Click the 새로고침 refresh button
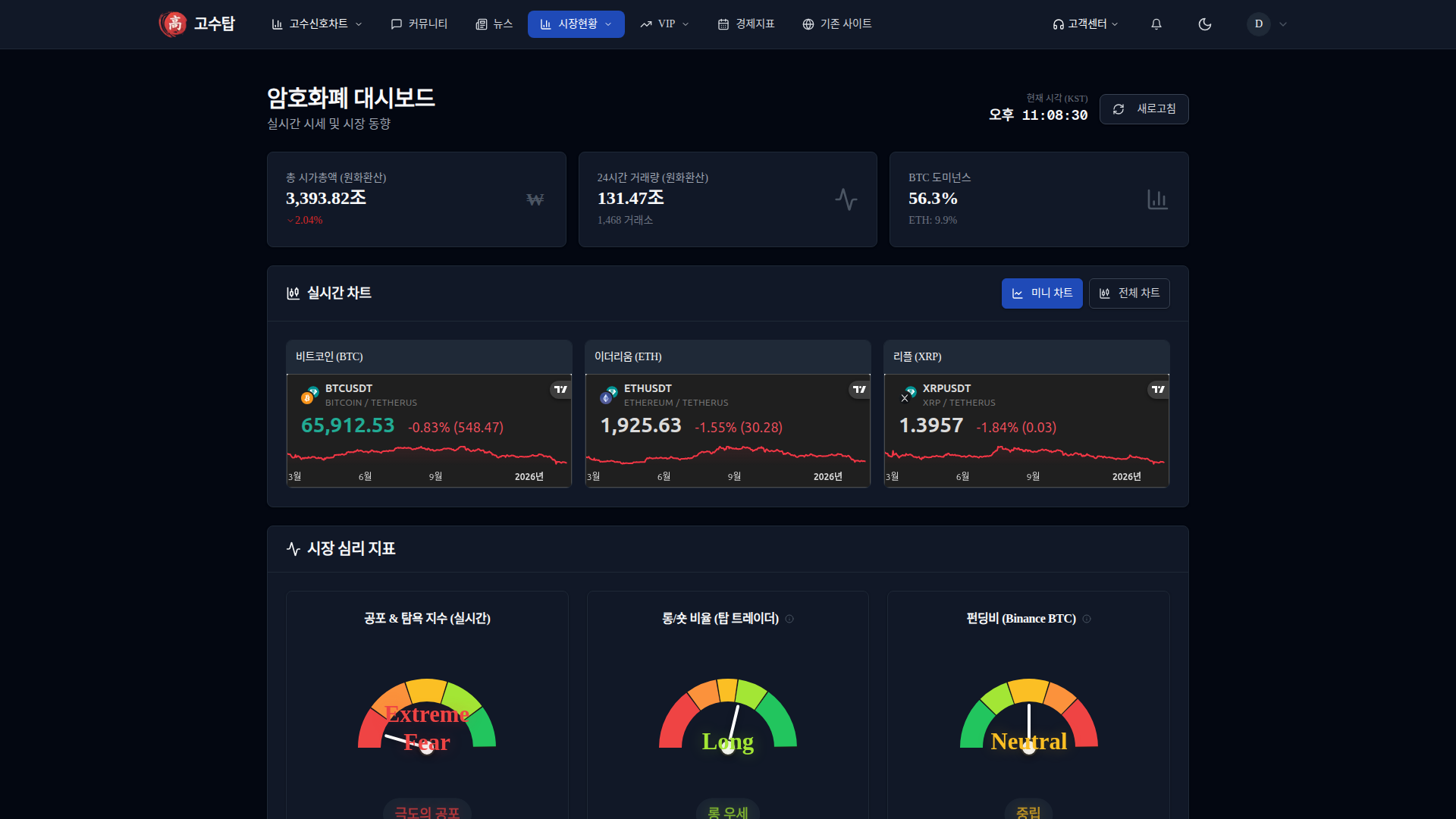 click(1144, 109)
